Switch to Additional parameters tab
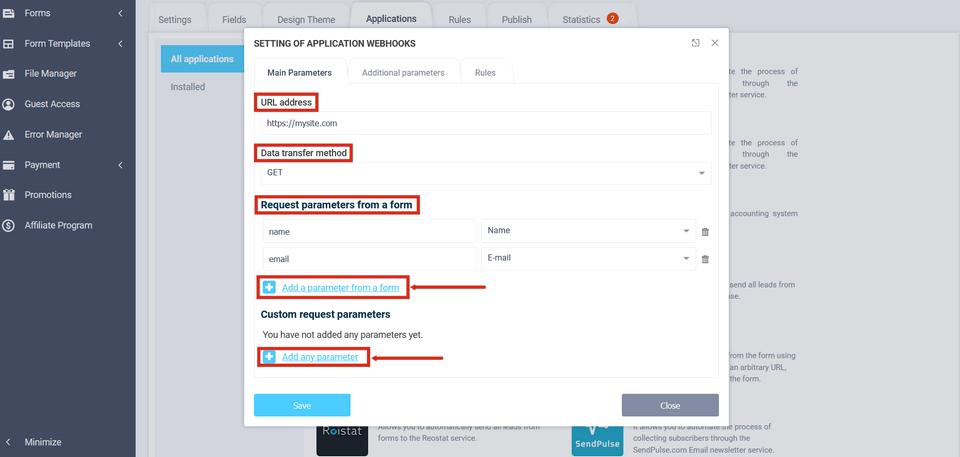Image resolution: width=960 pixels, height=457 pixels. tap(402, 73)
